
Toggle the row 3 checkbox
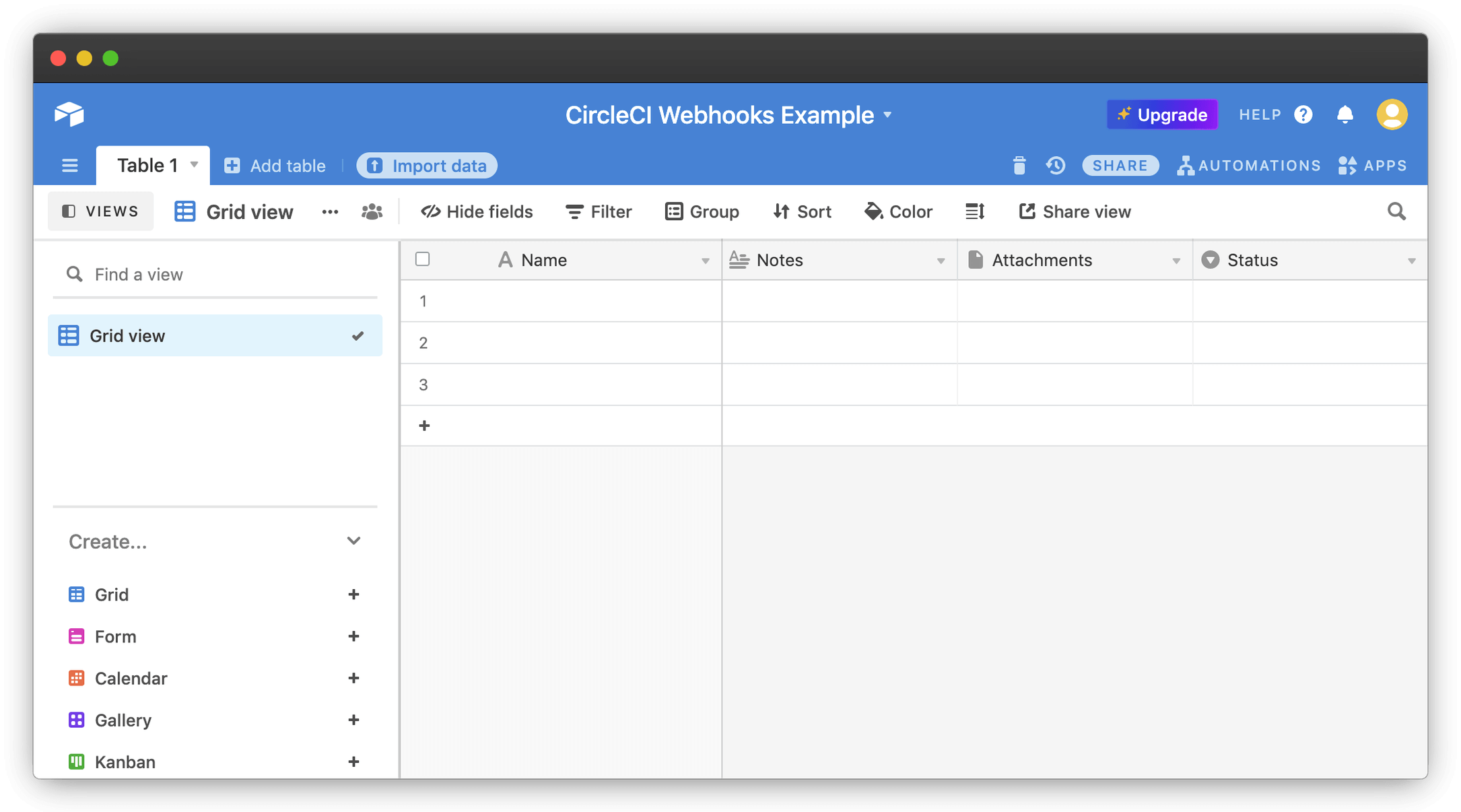421,383
